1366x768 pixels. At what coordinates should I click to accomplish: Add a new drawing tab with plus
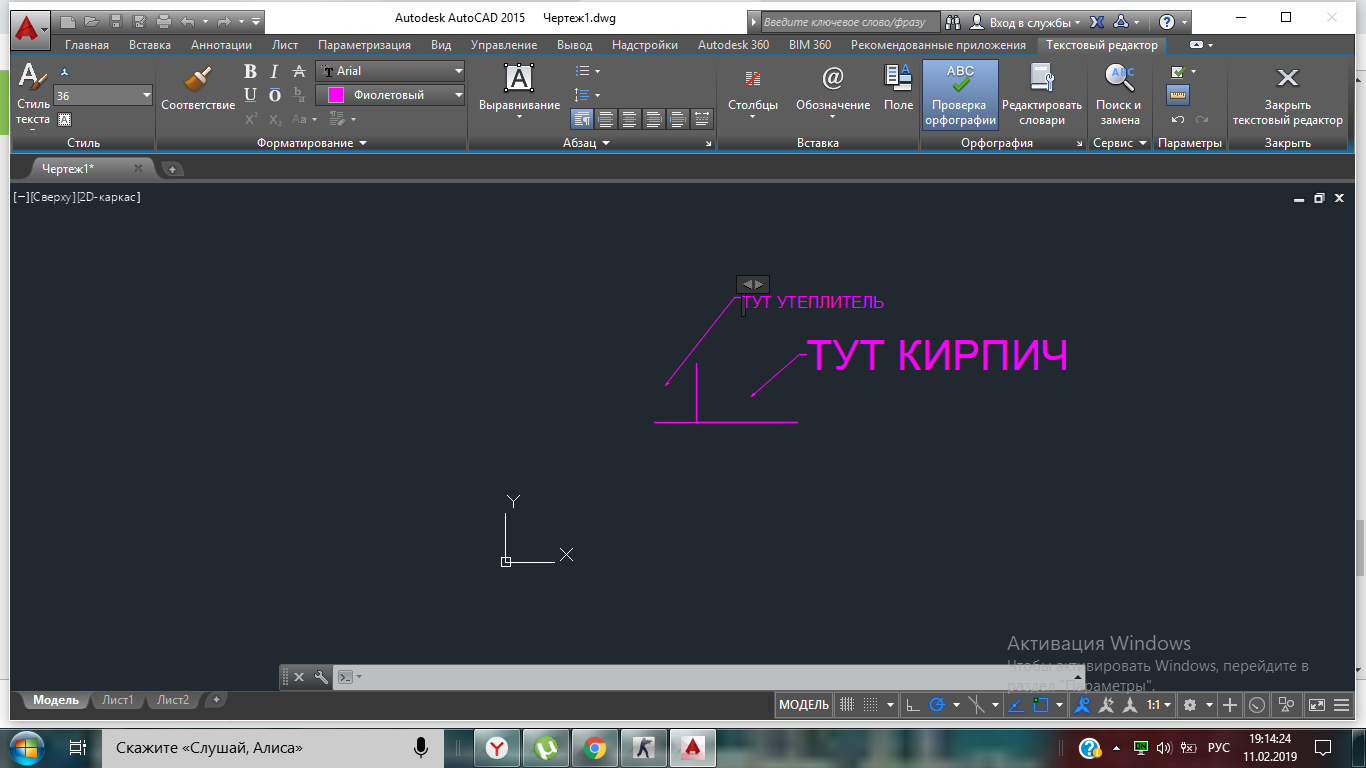tap(172, 169)
